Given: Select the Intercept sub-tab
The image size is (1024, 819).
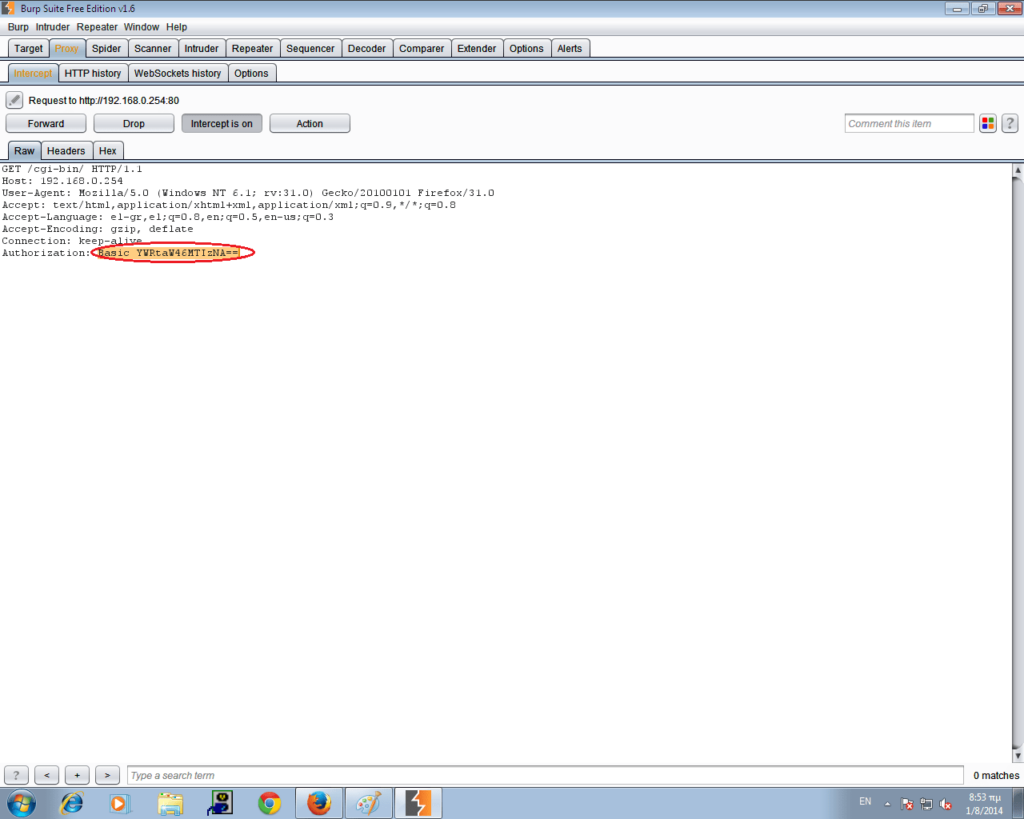Looking at the screenshot, I should pyautogui.click(x=33, y=73).
